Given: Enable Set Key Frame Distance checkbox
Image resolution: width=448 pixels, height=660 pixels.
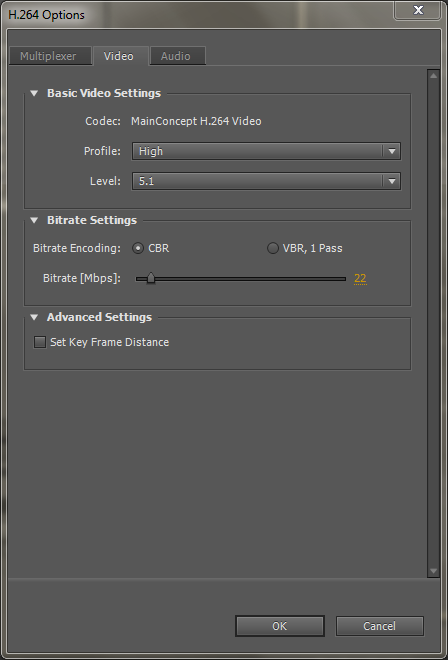Looking at the screenshot, I should pos(40,342).
